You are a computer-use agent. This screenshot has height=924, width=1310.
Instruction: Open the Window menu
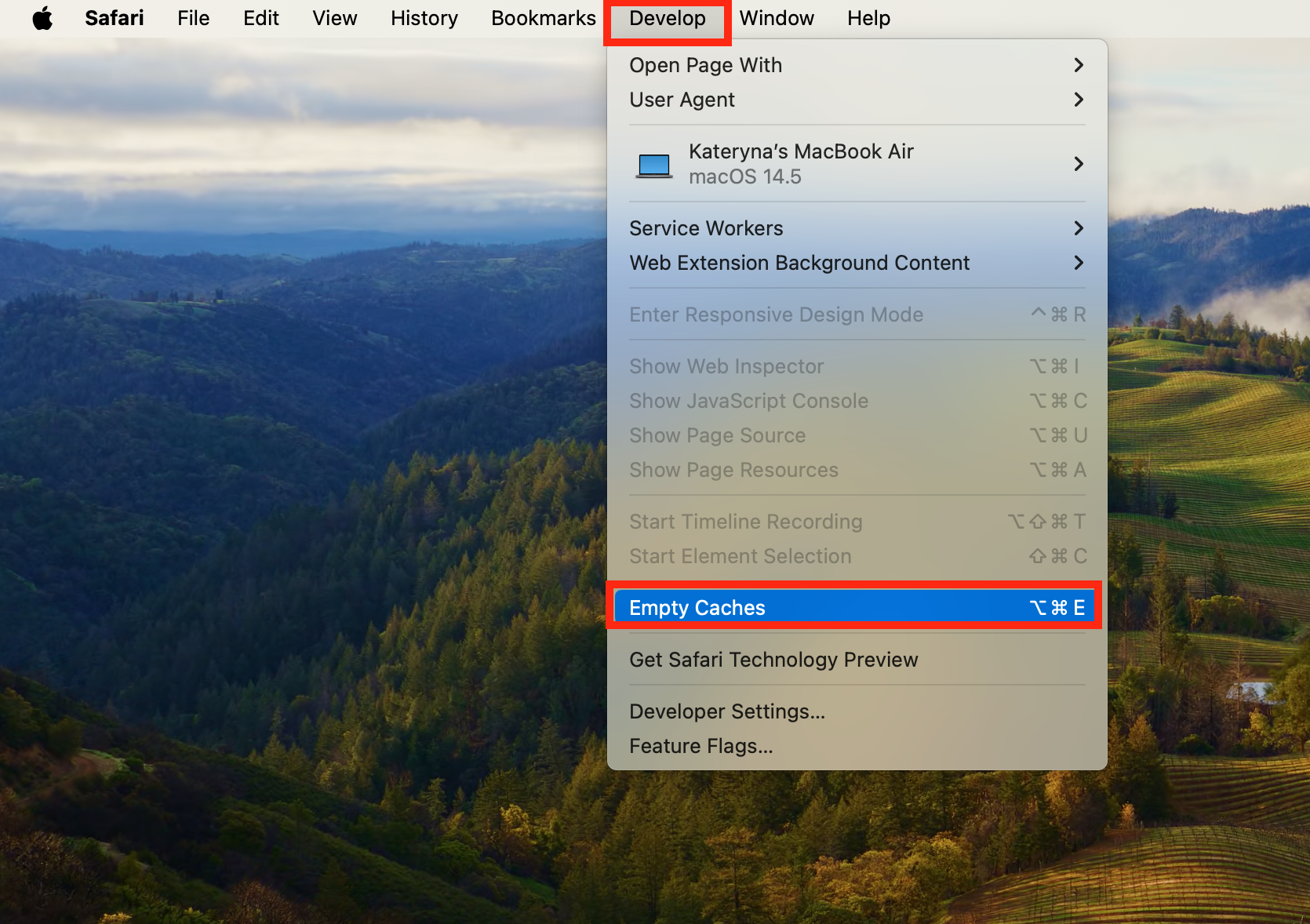(777, 18)
